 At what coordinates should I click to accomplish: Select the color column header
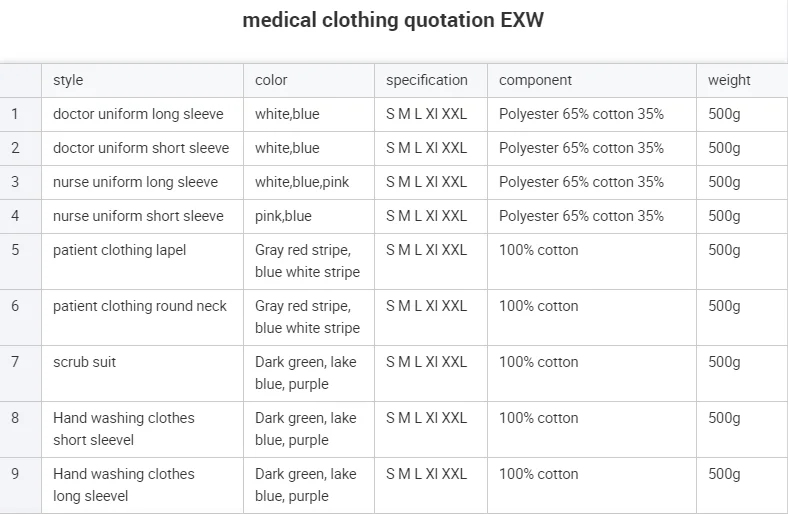coord(309,80)
